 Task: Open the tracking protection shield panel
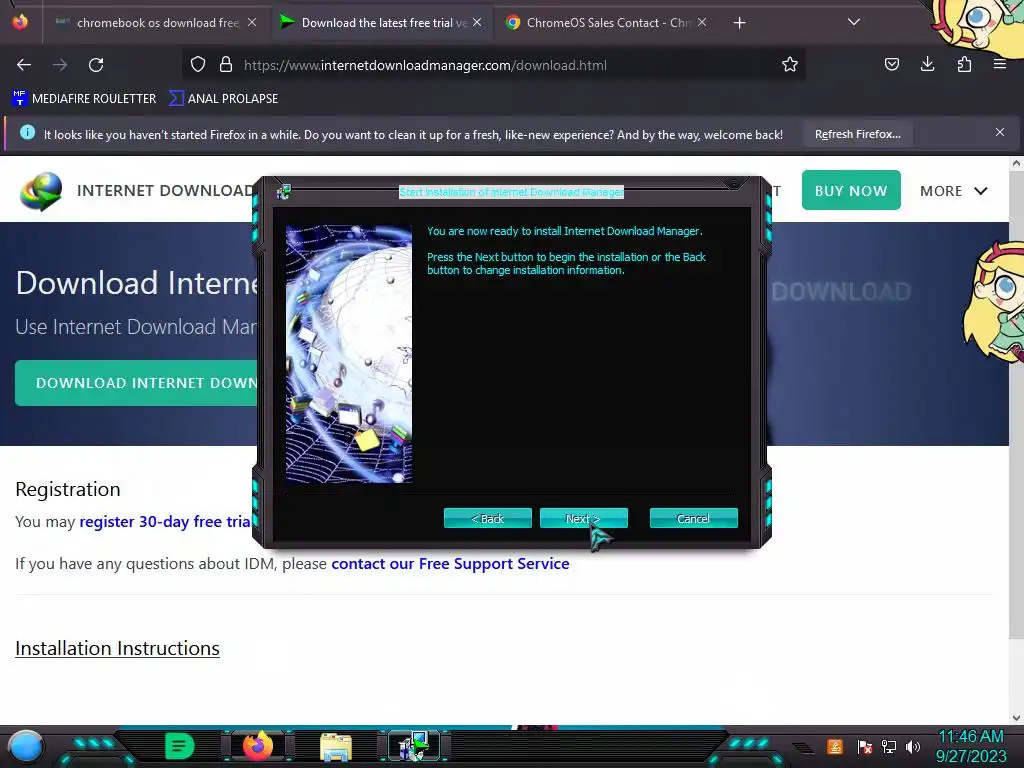click(198, 65)
